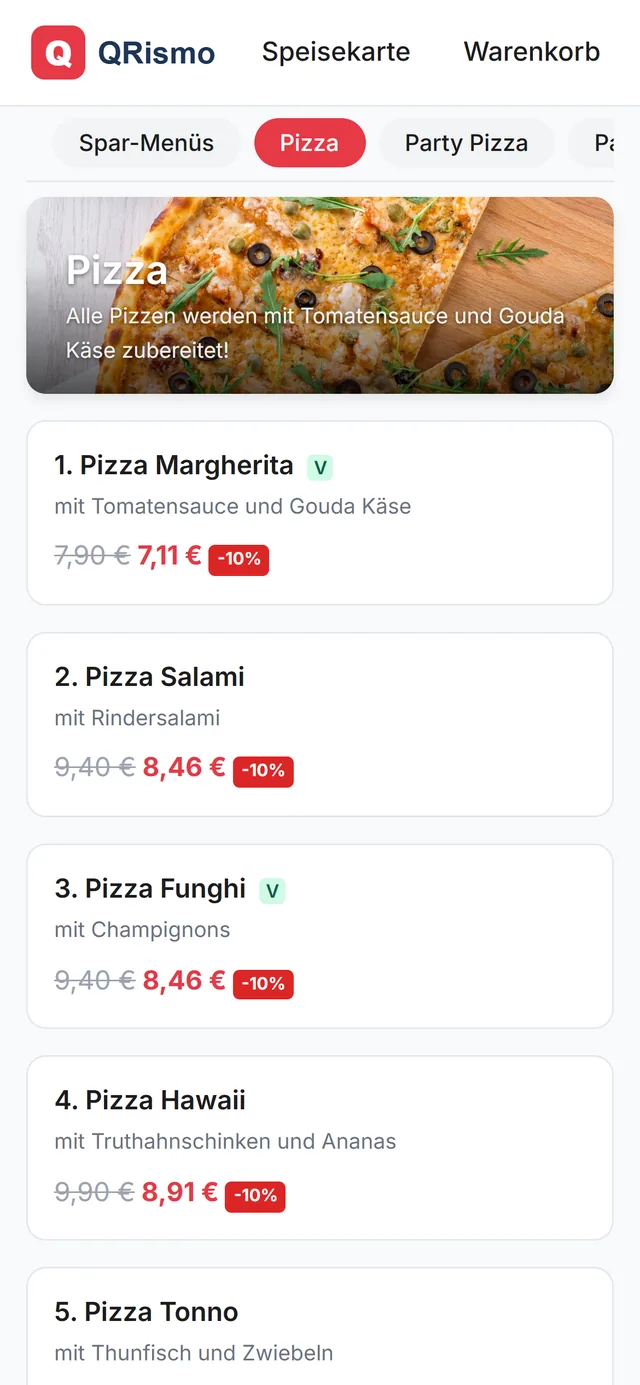Click the vegetarian V badge on Pizza Margherita

pyautogui.click(x=320, y=467)
